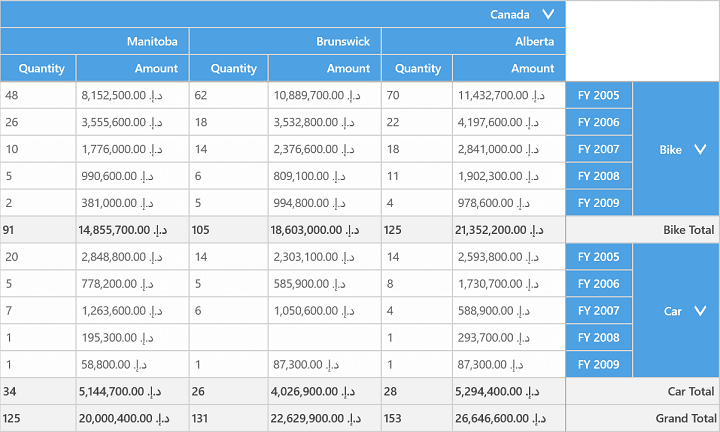The image size is (720, 432).
Task: Collapse the Canada column group chevron
Action: pos(548,14)
